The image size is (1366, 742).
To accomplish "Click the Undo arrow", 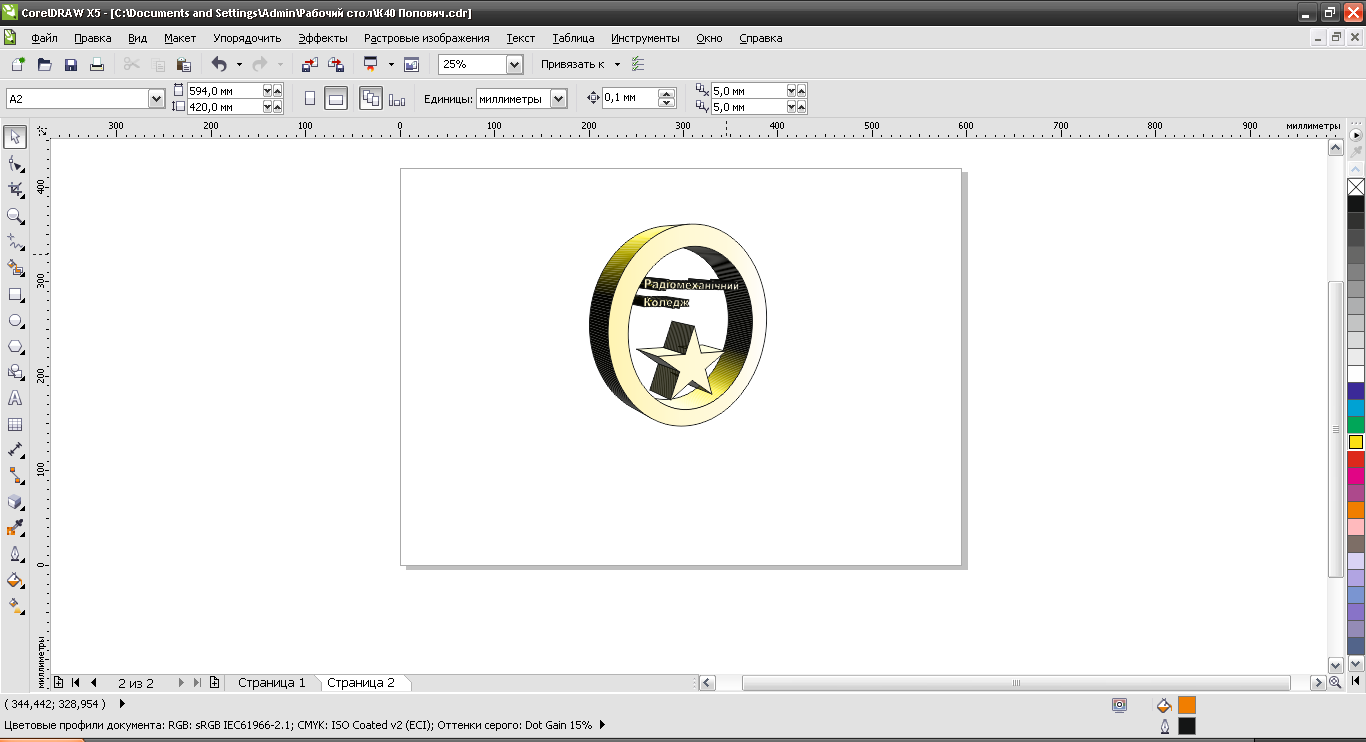I will [219, 64].
